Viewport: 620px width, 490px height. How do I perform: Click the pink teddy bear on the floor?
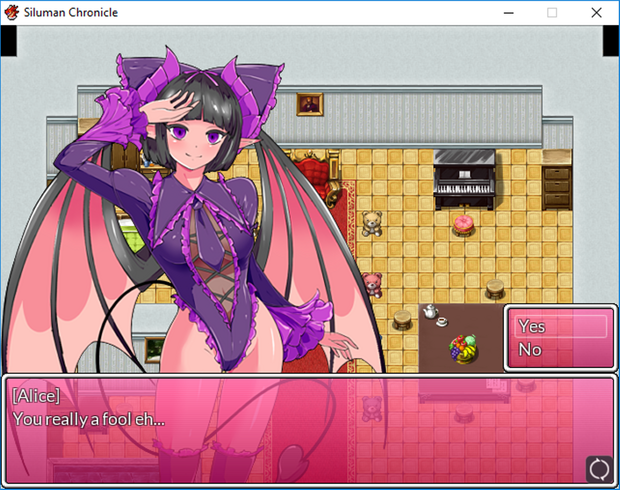tap(372, 284)
